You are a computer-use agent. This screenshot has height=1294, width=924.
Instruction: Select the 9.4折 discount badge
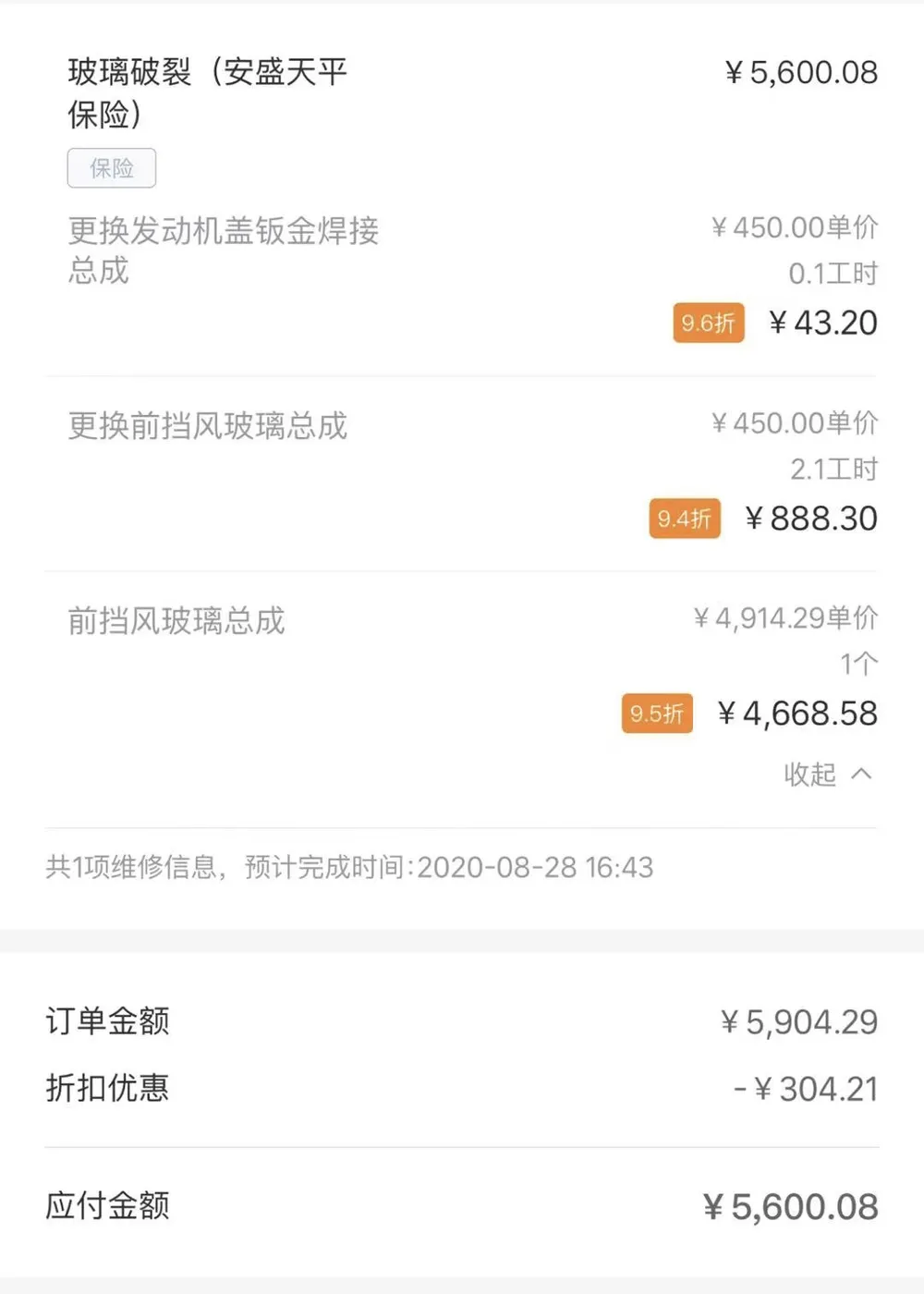[x=685, y=519]
